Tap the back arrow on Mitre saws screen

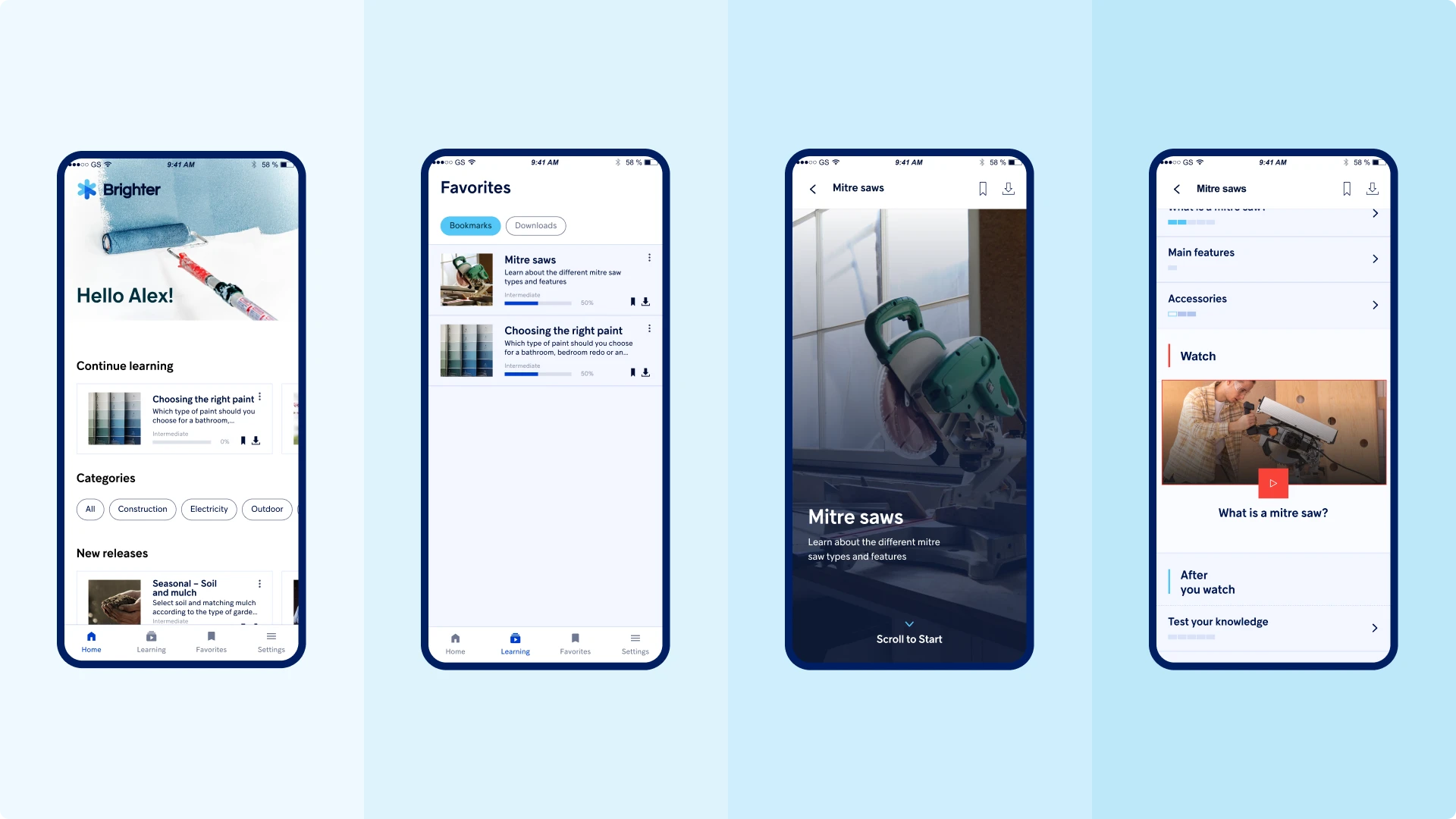tap(813, 188)
